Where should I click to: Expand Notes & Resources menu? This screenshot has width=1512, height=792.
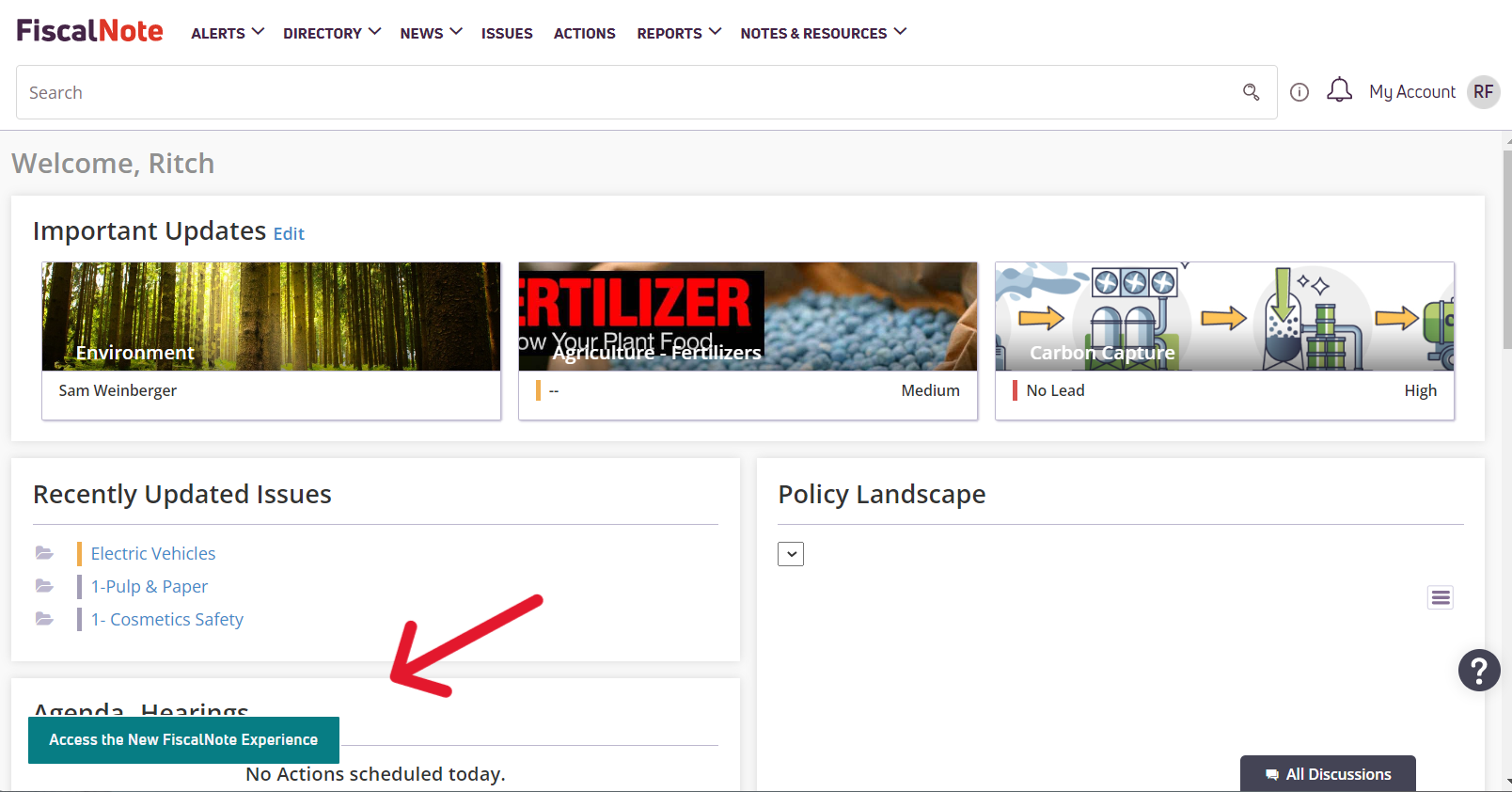click(824, 33)
